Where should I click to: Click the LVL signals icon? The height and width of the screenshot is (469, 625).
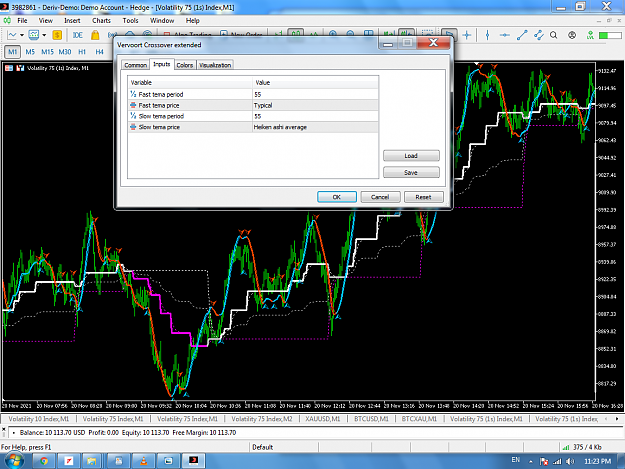590,35
